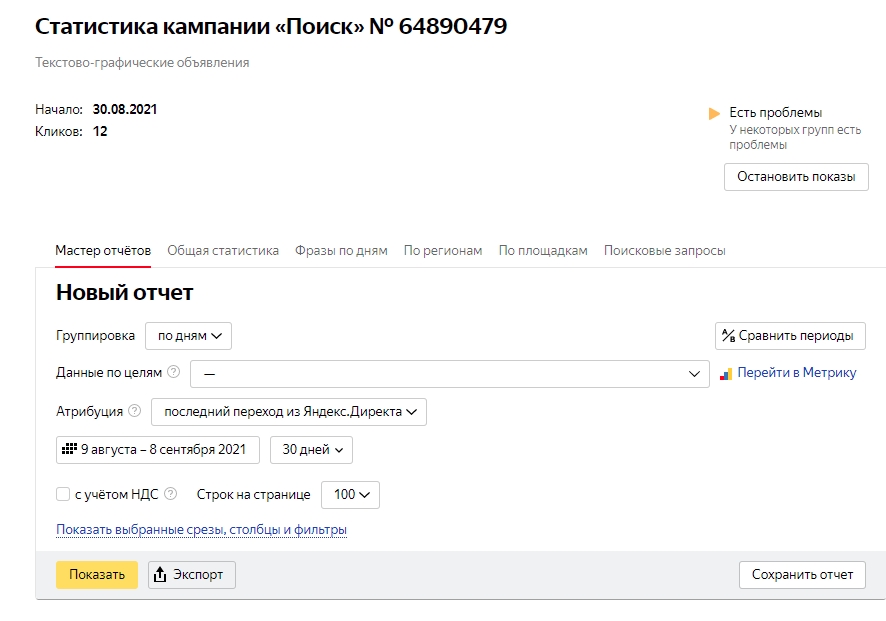Click help icon next to Данные по целям
The image size is (886, 621).
(173, 372)
